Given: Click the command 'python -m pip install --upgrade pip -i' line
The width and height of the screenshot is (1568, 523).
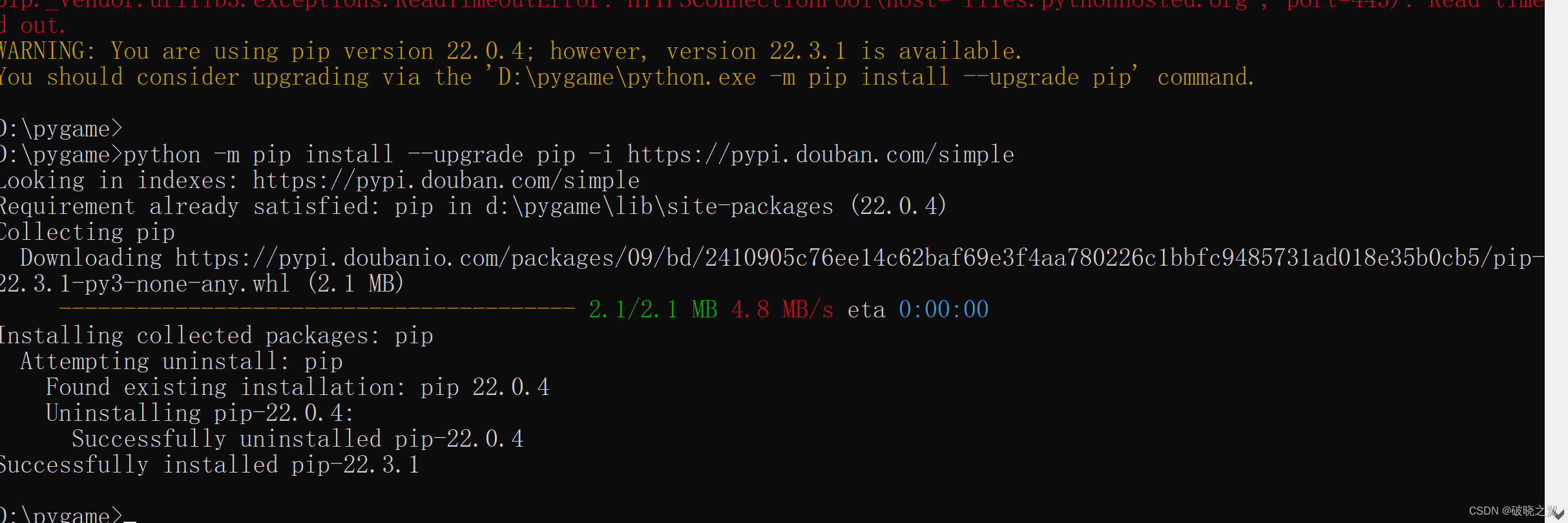Looking at the screenshot, I should coord(507,155).
